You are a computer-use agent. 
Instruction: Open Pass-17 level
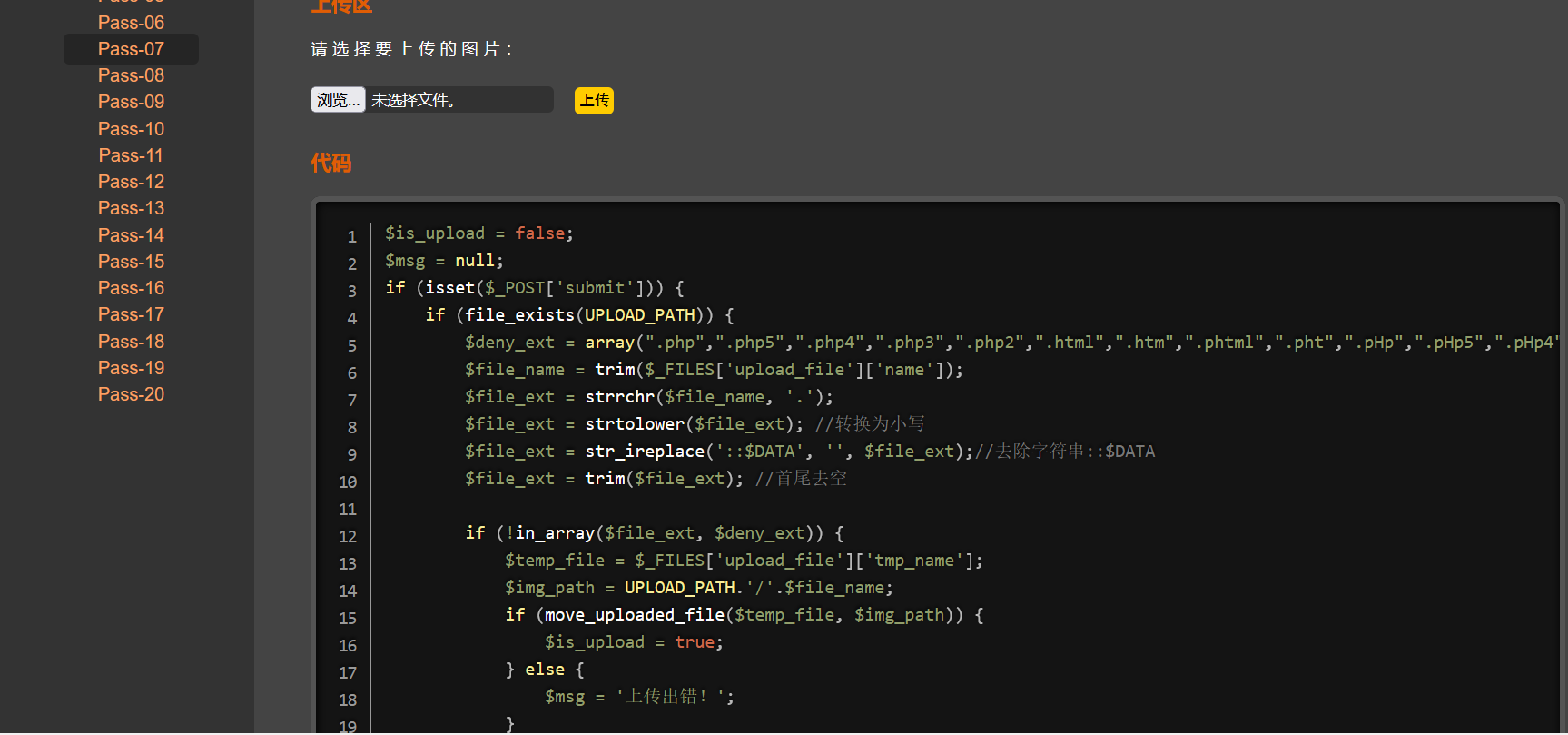[x=131, y=314]
